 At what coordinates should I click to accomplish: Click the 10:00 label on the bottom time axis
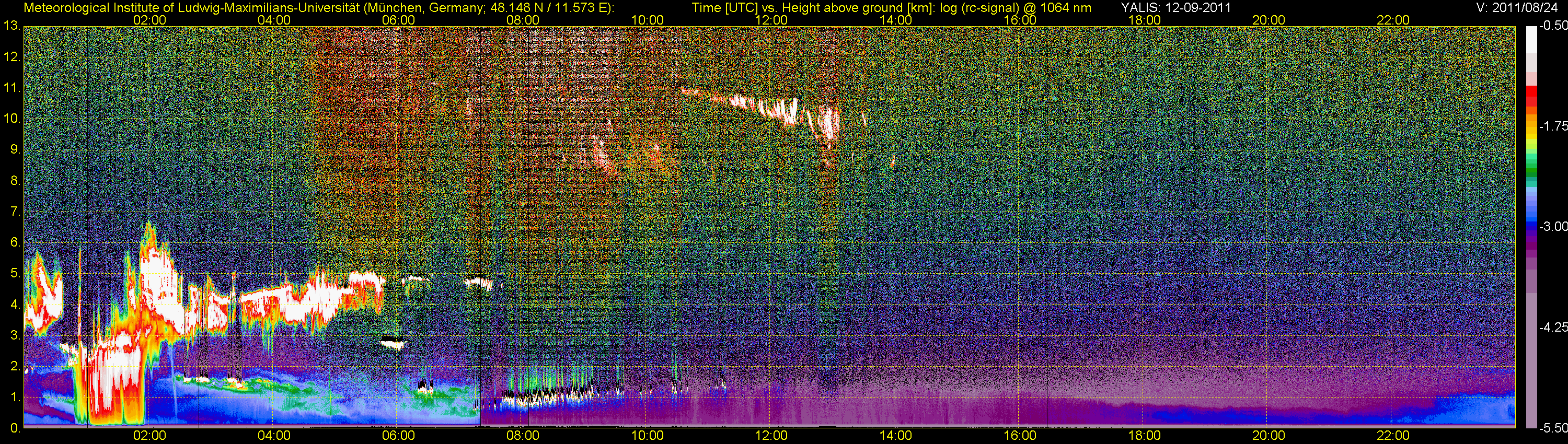coord(647,436)
